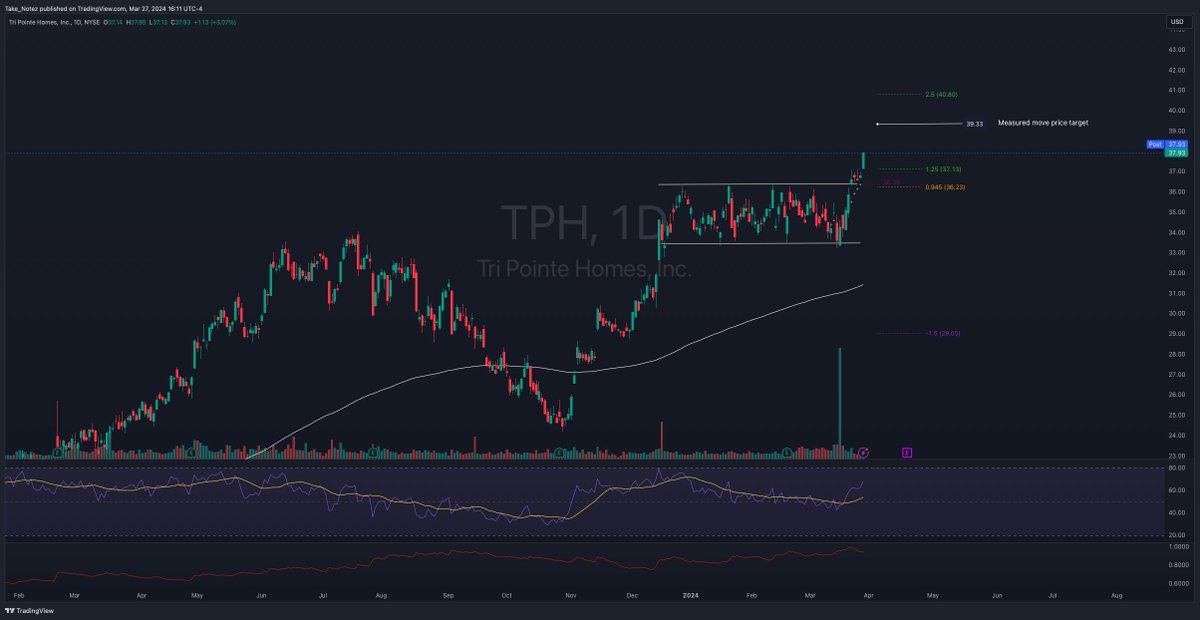Click the Measured move price target label
The image size is (1200, 620).
pos(1042,122)
